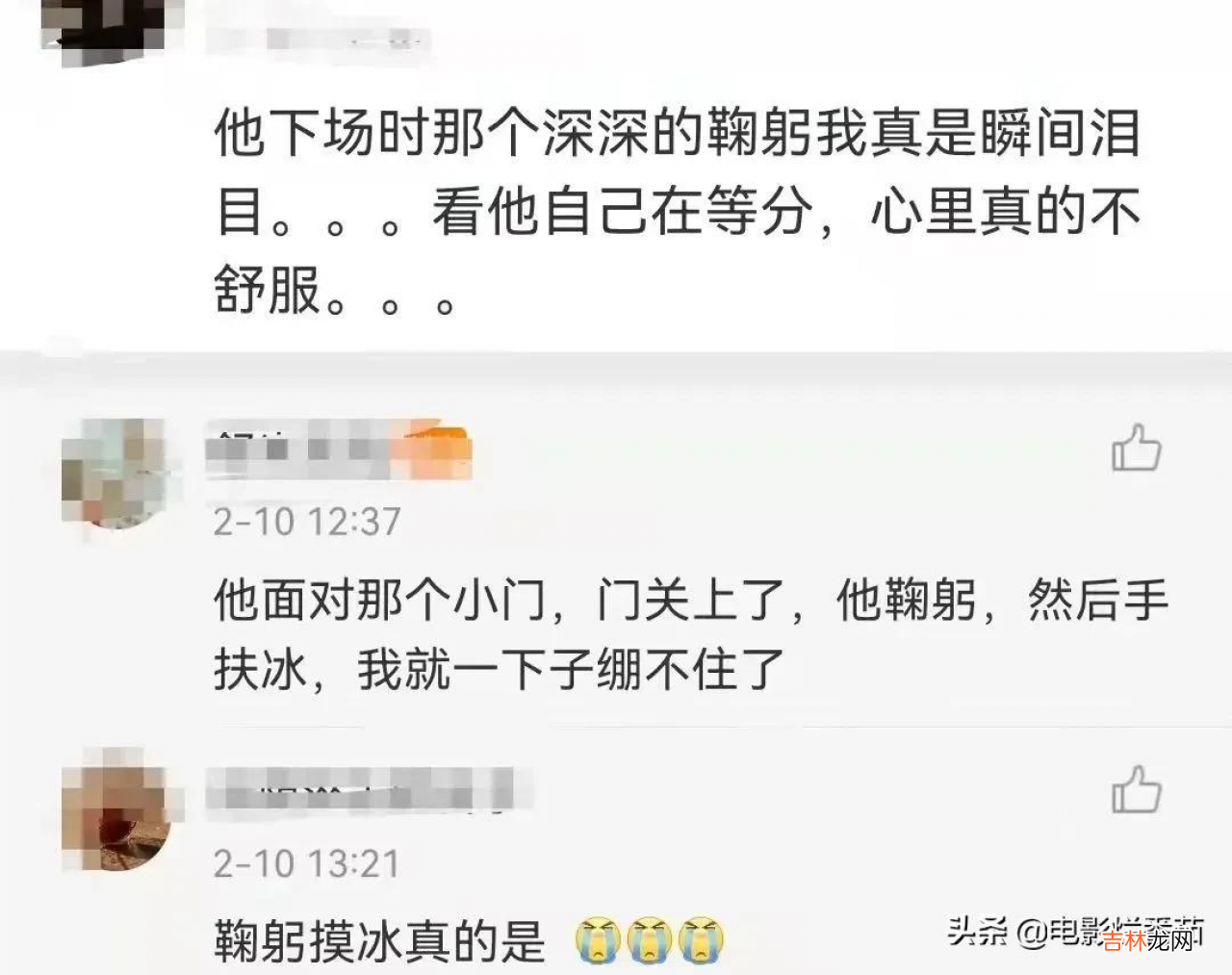The width and height of the screenshot is (1232, 975).
Task: Click the comment starting with 他下场时那个深深的鞠躬
Action: point(678,211)
